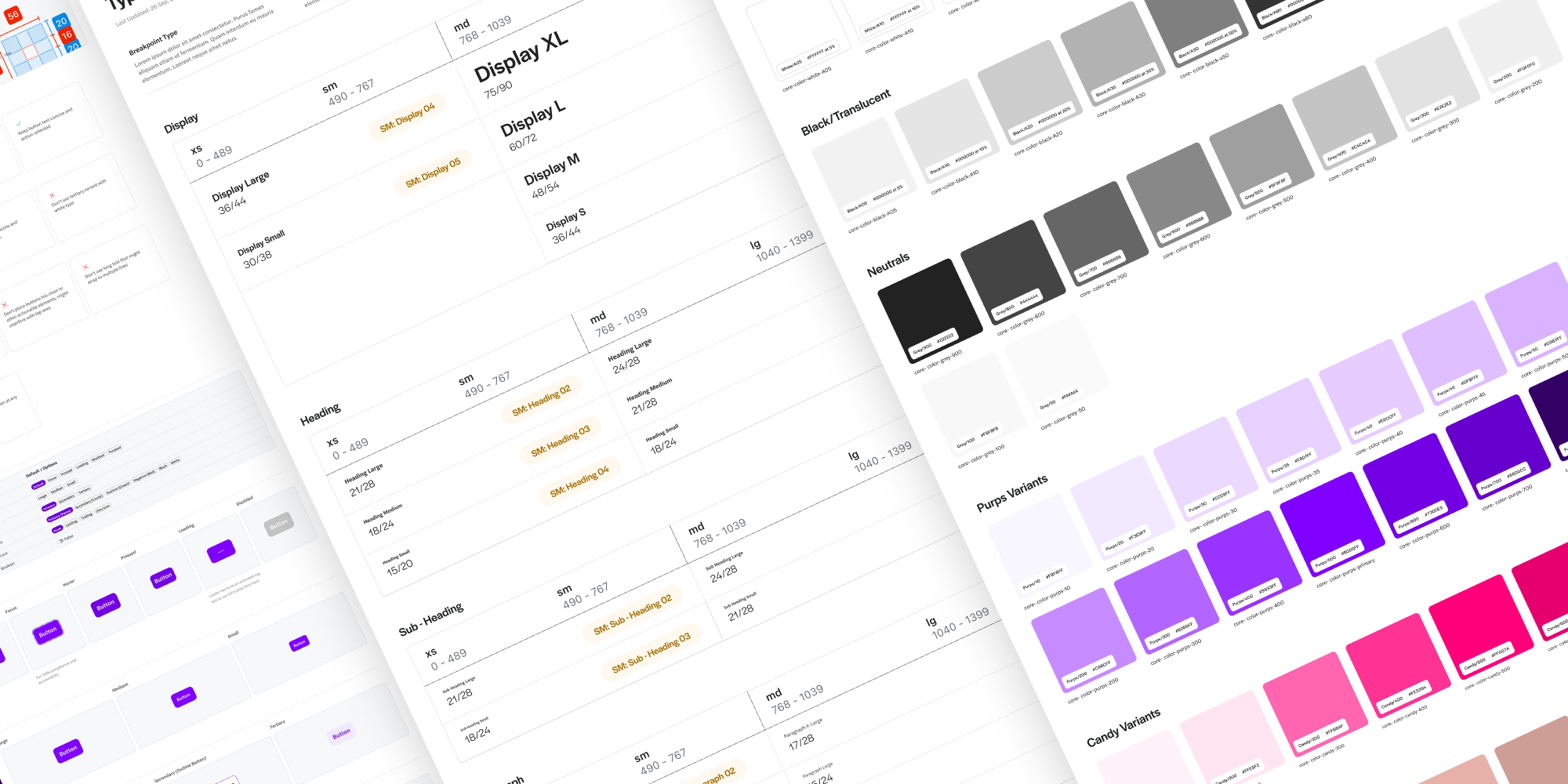Pick the Purps/500 primary purple swatch
This screenshot has height=784, width=1568.
[1333, 523]
